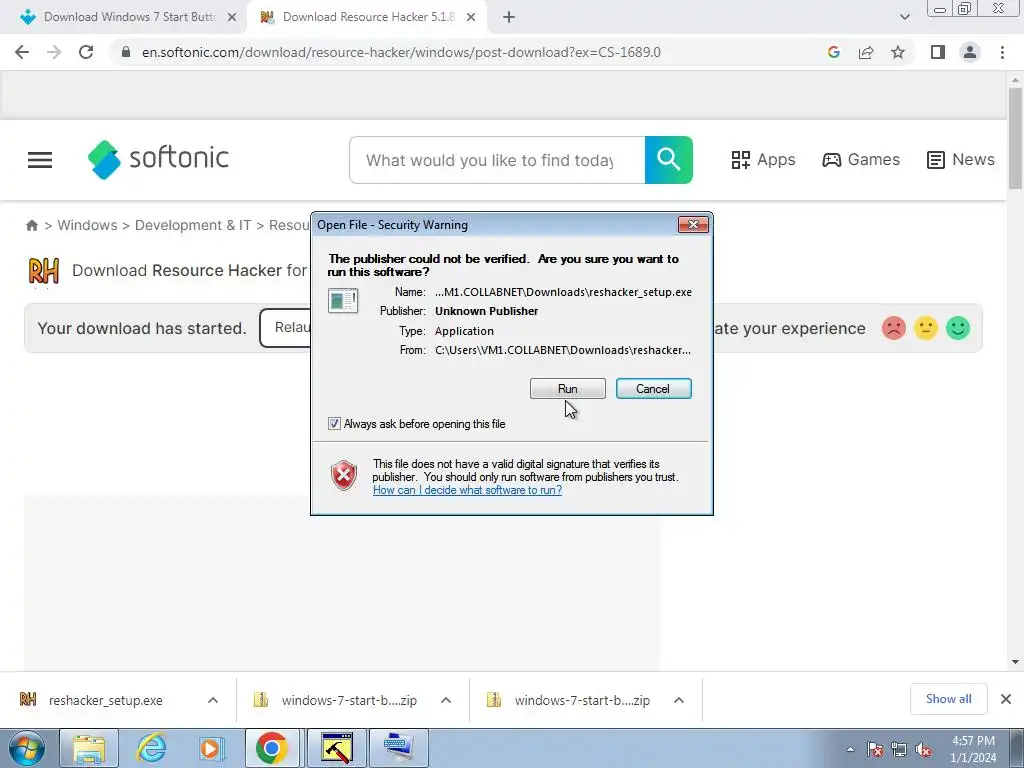Open the Development & IT breadcrumb link
The image size is (1024, 768).
[x=193, y=225]
